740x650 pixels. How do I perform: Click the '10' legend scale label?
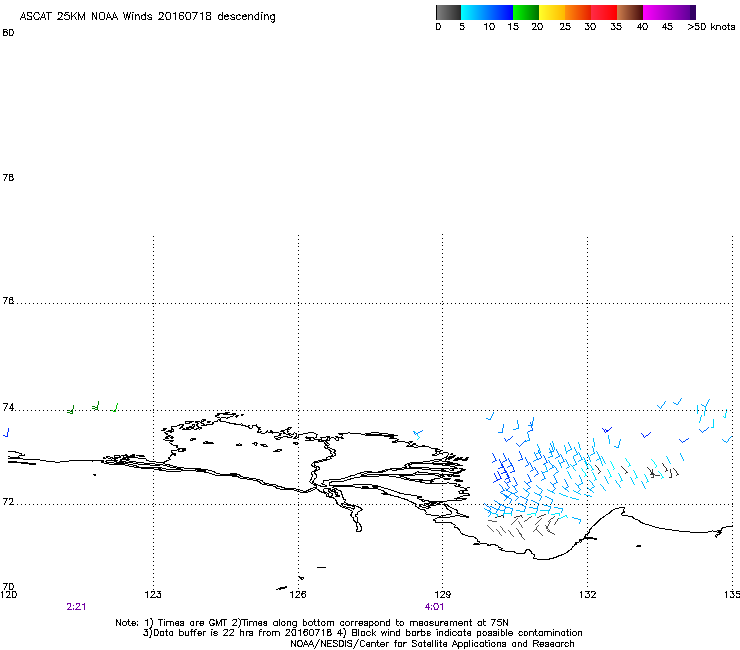pyautogui.click(x=489, y=27)
